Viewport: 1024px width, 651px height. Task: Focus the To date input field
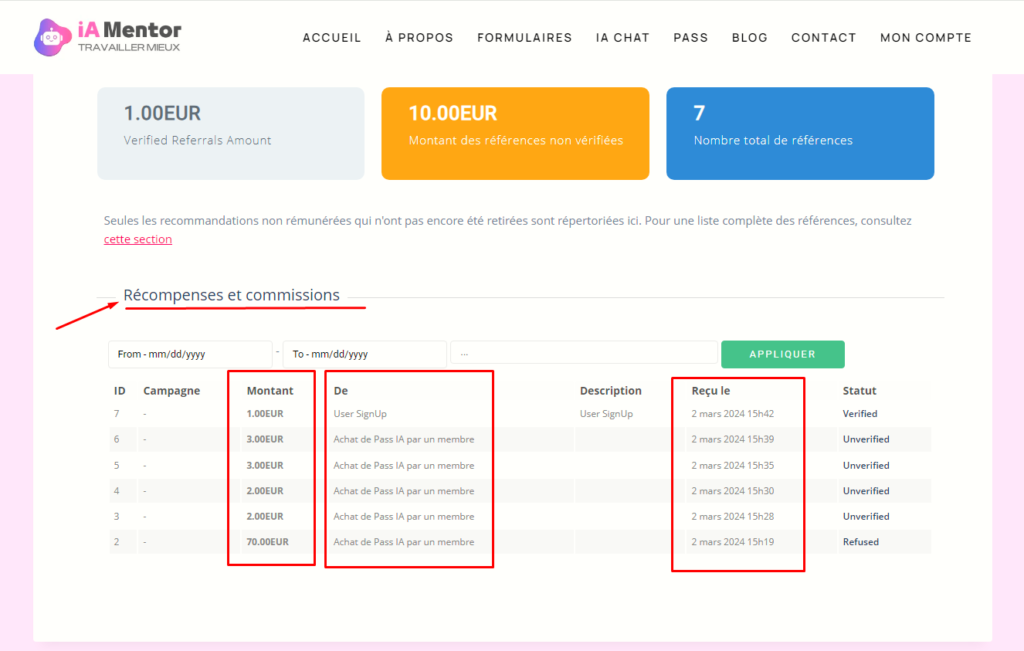coord(365,354)
